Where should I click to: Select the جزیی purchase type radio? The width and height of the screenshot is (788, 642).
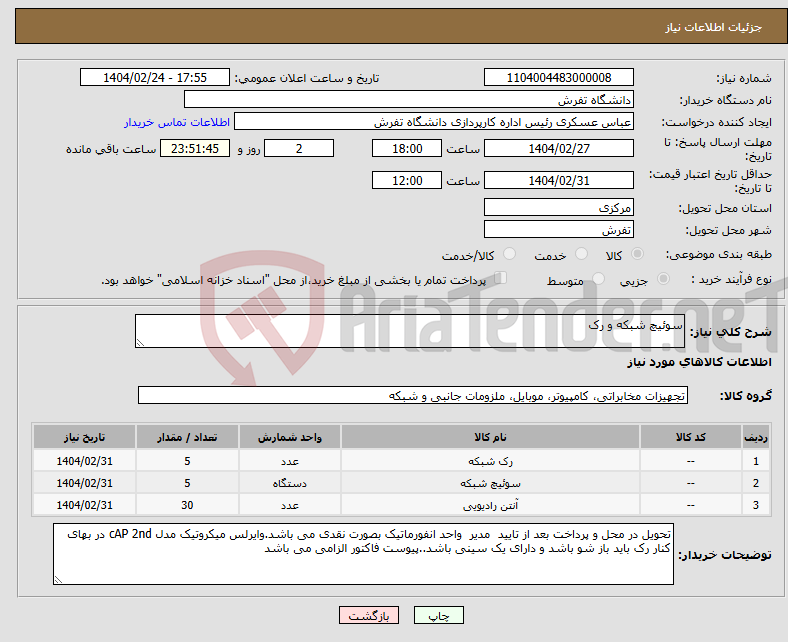click(663, 279)
